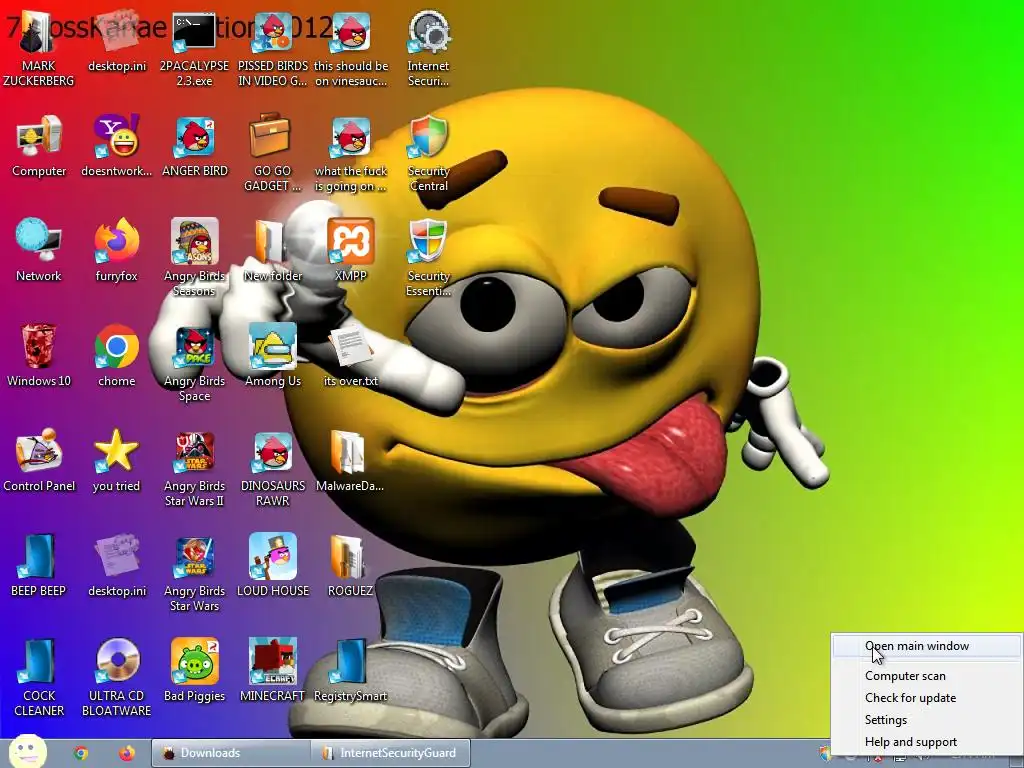Open Settings from the tray menu
Viewport: 1024px width, 768px height.
tap(926, 720)
